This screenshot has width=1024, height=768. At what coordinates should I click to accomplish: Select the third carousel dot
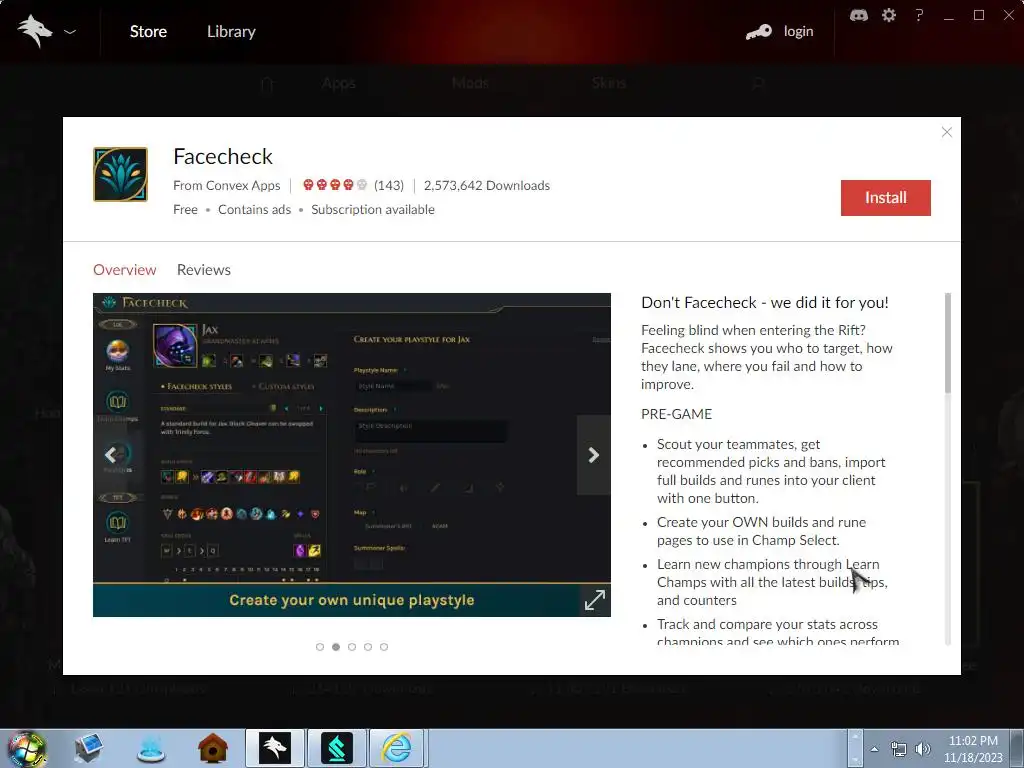(x=352, y=647)
